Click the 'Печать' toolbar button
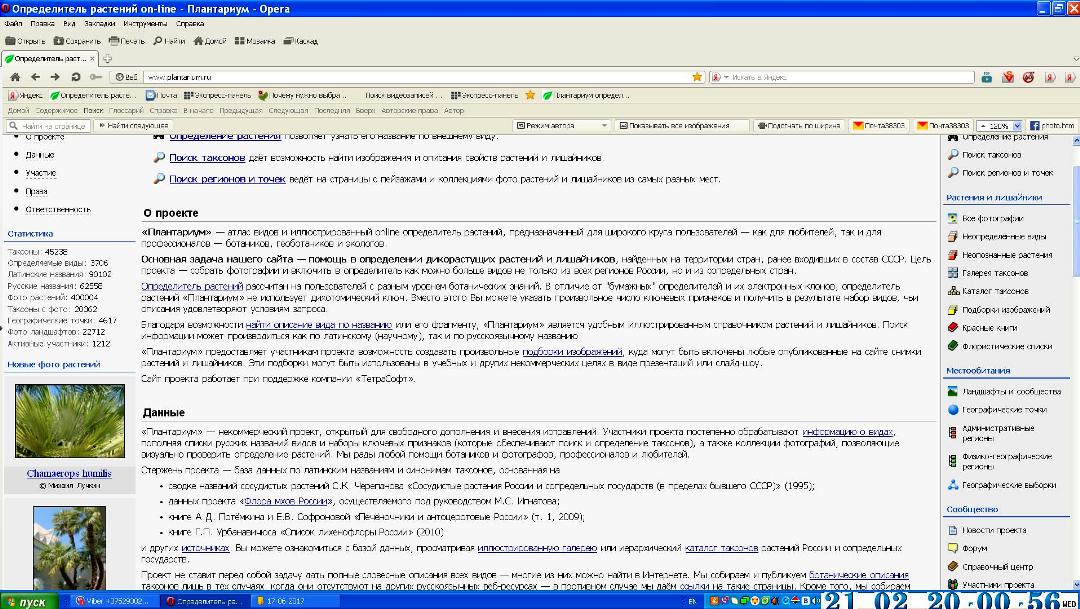 125,41
